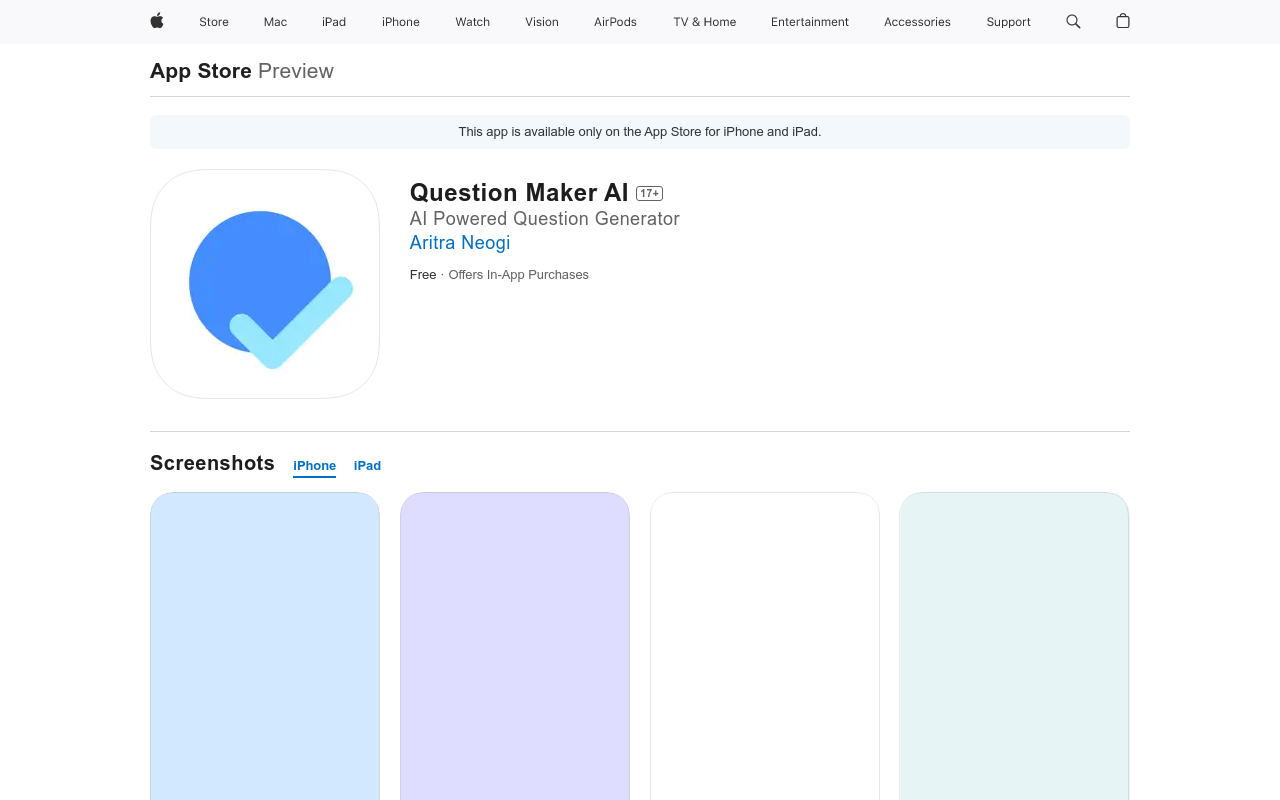The height and width of the screenshot is (800, 1280).
Task: Click the Question Maker AI app icon
Action: click(265, 284)
